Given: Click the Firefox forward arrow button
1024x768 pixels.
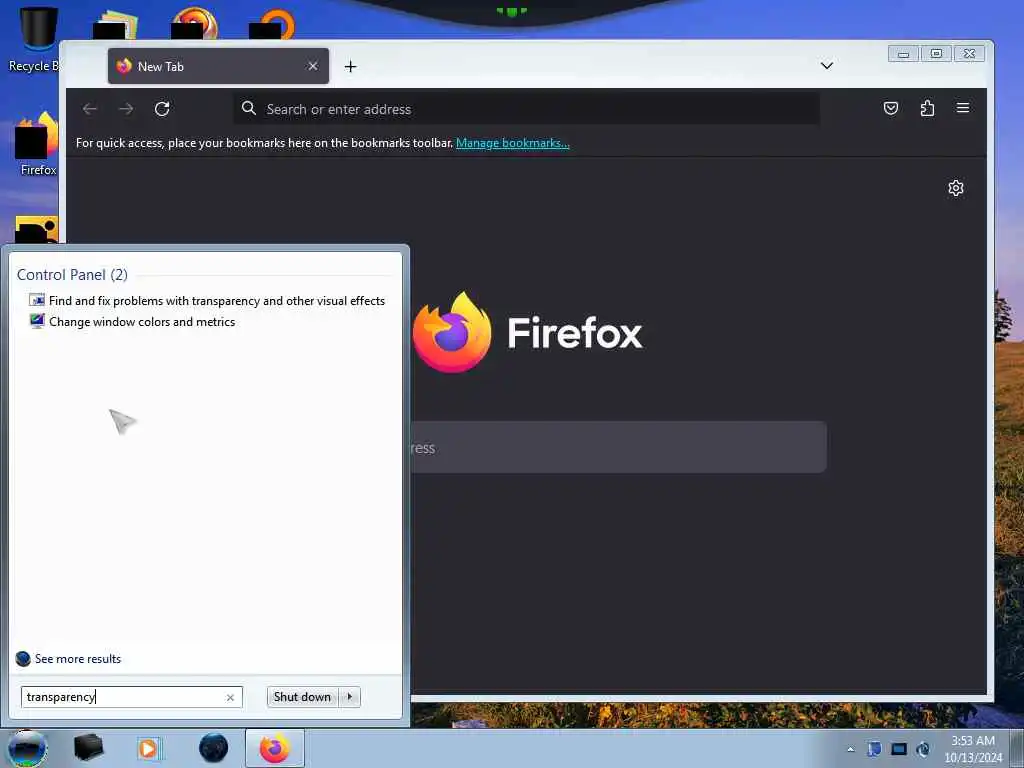Looking at the screenshot, I should point(126,109).
